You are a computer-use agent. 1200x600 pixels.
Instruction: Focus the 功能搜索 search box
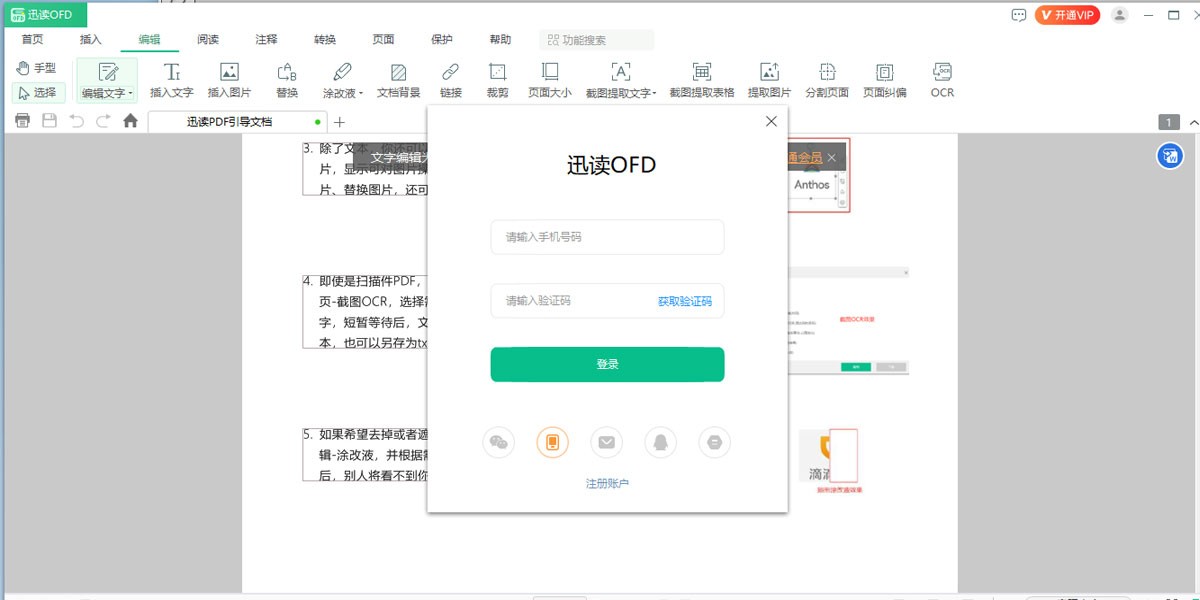(597, 40)
